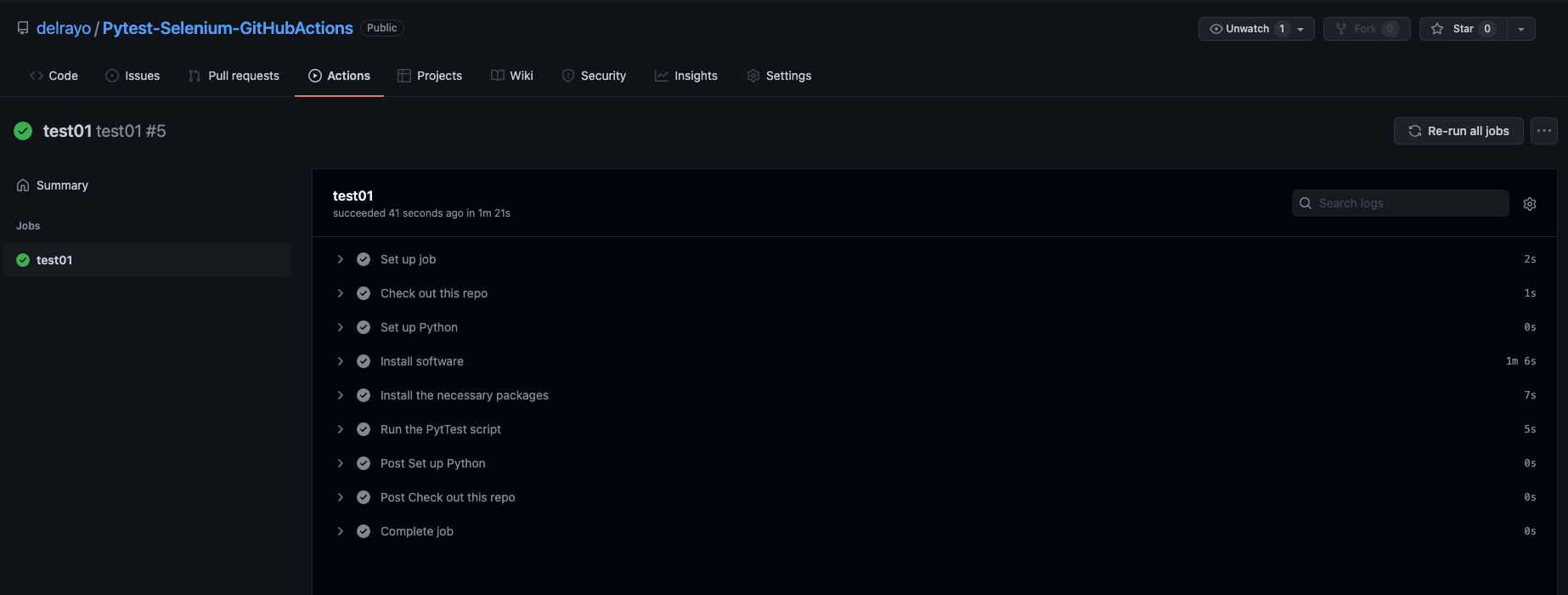Screen dimensions: 1568x595
Task: Open the Star lists dropdown arrow
Action: click(x=1521, y=29)
